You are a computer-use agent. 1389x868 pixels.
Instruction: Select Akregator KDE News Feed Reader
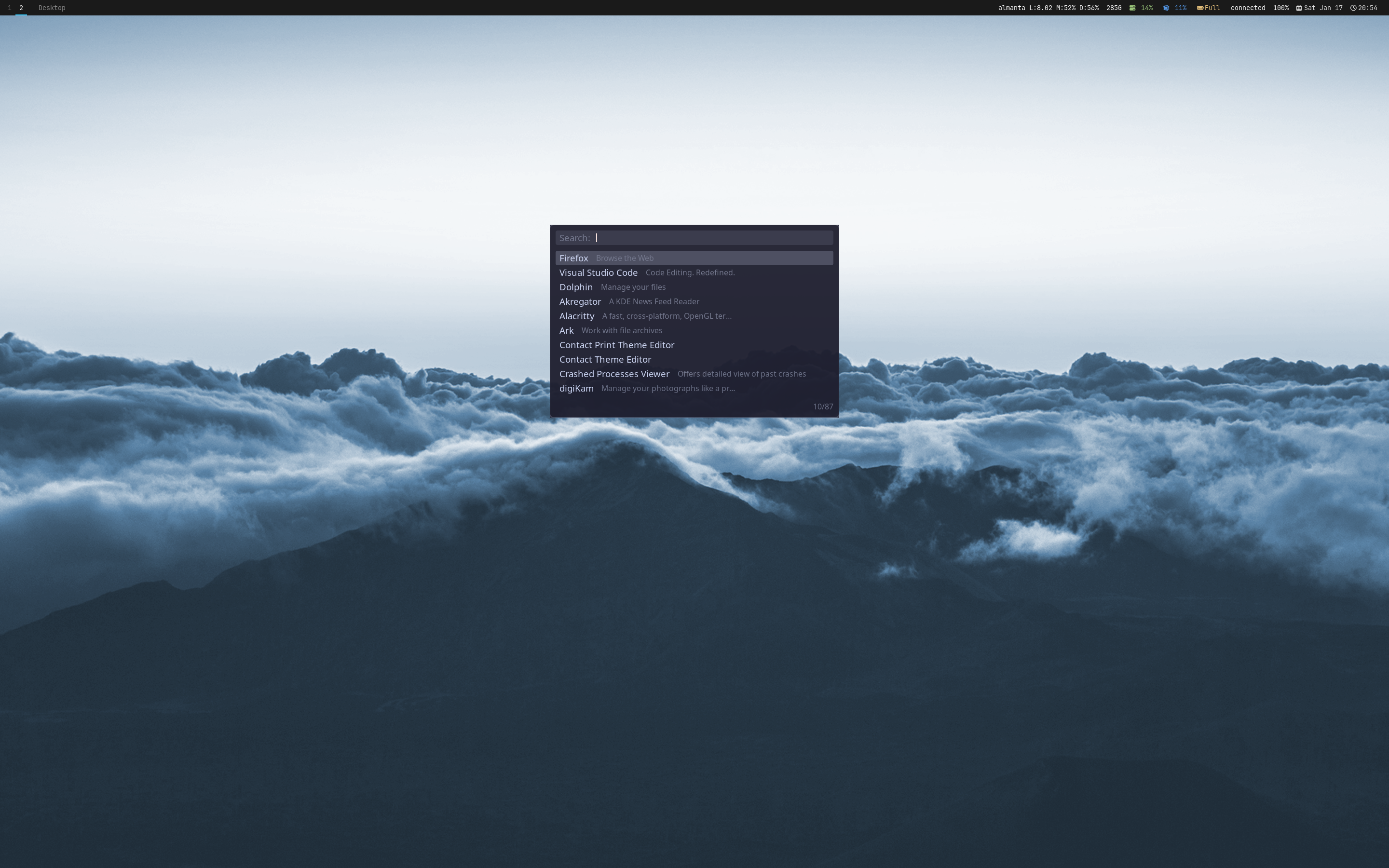(x=580, y=301)
